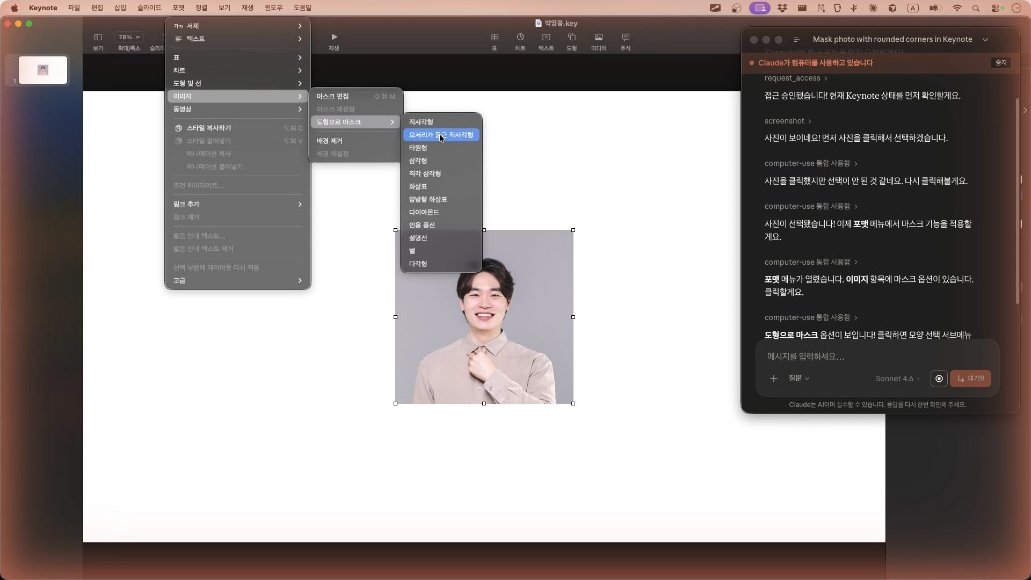Image resolution: width=1031 pixels, height=580 pixels.
Task: Select the 별 (Star) mask shape
Action: point(441,251)
